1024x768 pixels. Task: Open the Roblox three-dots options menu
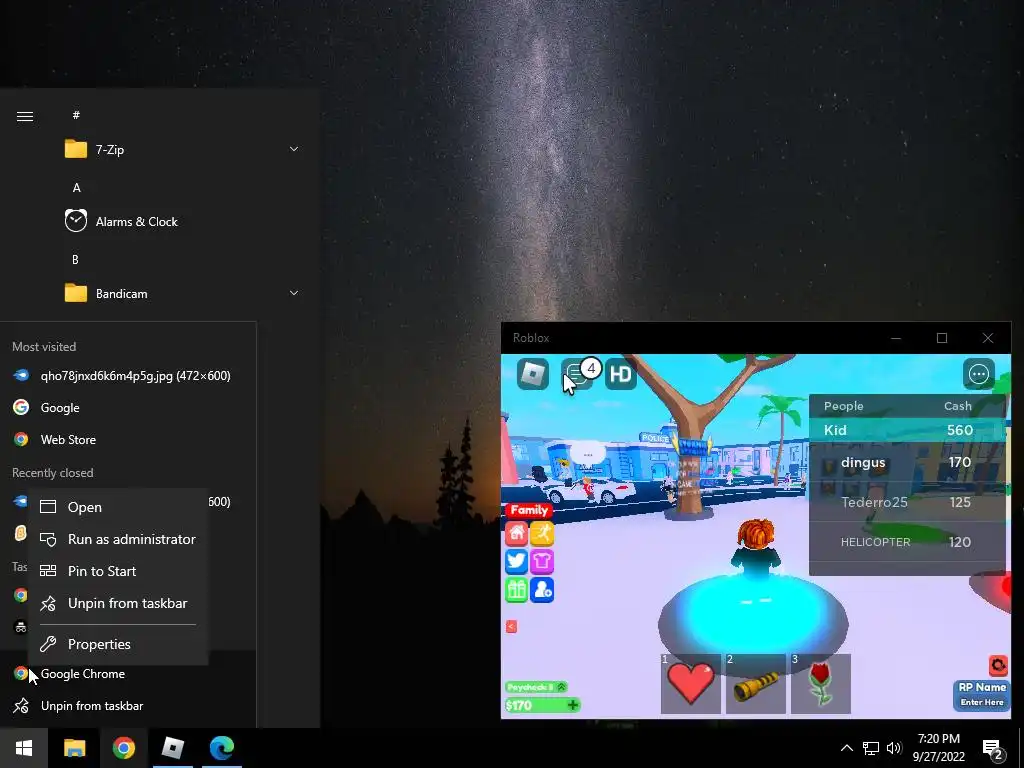[x=978, y=374]
